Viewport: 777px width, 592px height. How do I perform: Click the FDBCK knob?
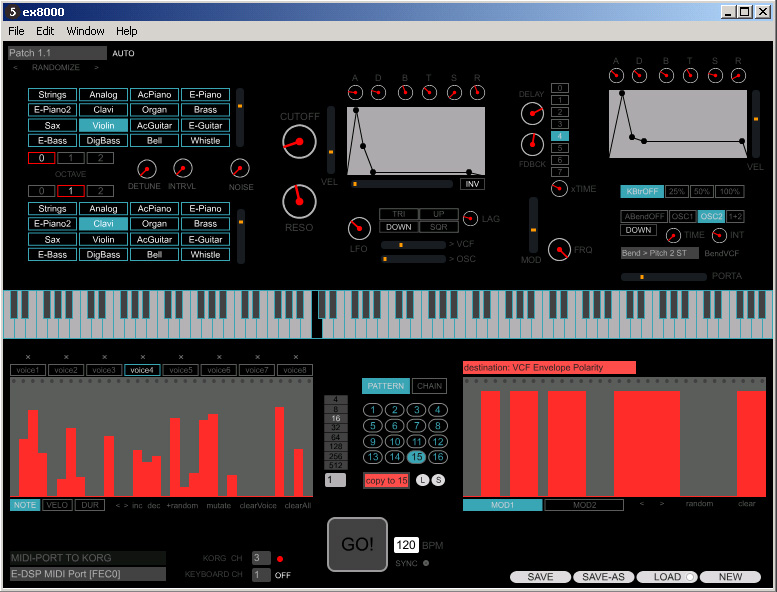point(532,144)
